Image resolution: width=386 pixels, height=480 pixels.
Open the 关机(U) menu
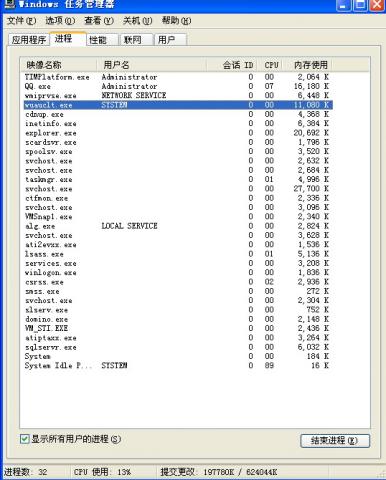[137, 21]
